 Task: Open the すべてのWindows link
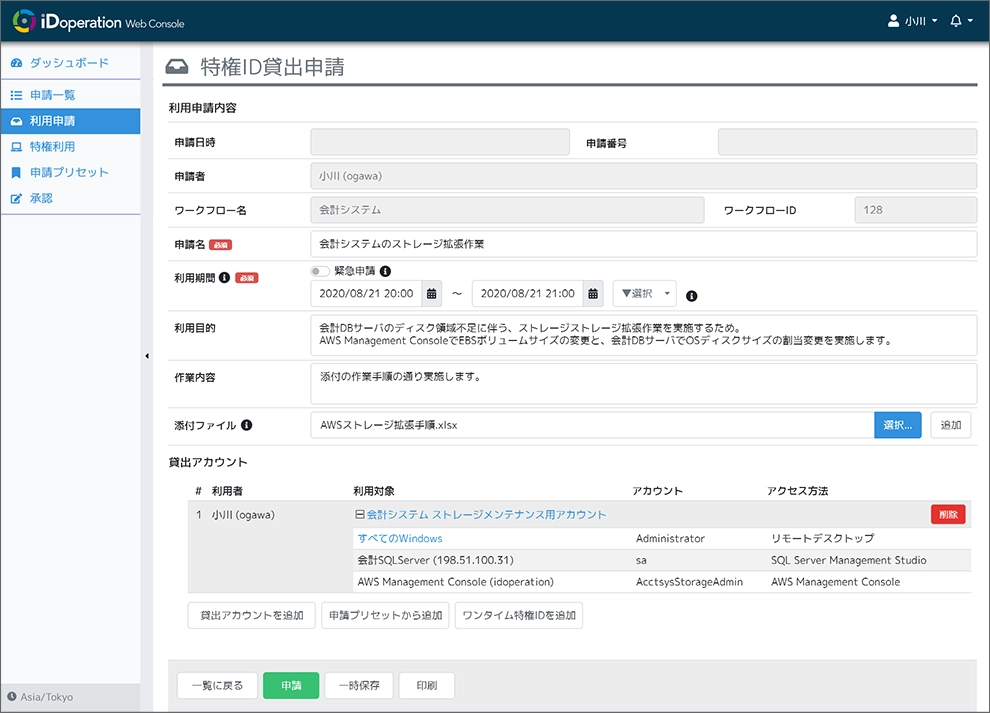[398, 537]
